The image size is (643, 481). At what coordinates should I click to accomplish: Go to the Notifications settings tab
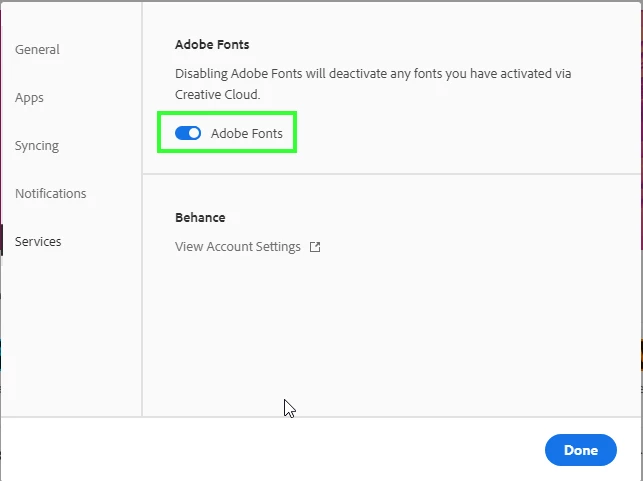click(x=50, y=194)
